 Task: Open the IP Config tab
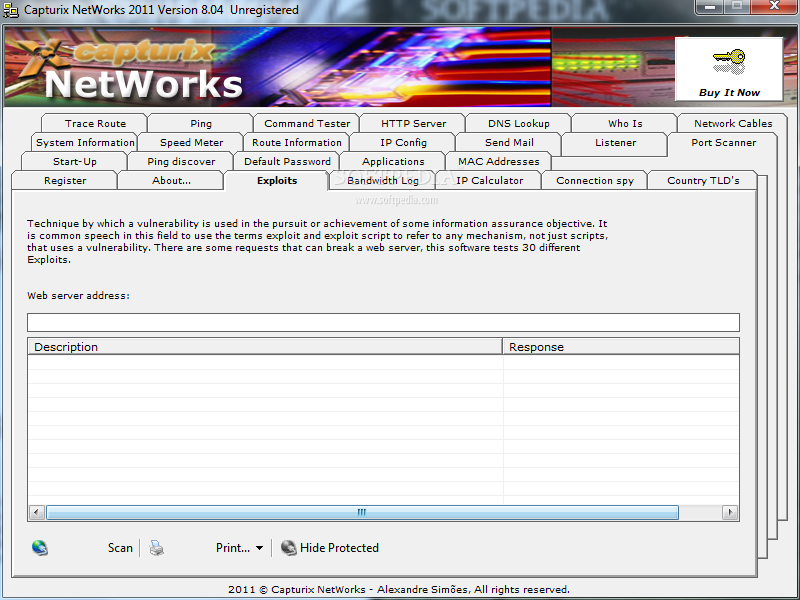click(403, 142)
